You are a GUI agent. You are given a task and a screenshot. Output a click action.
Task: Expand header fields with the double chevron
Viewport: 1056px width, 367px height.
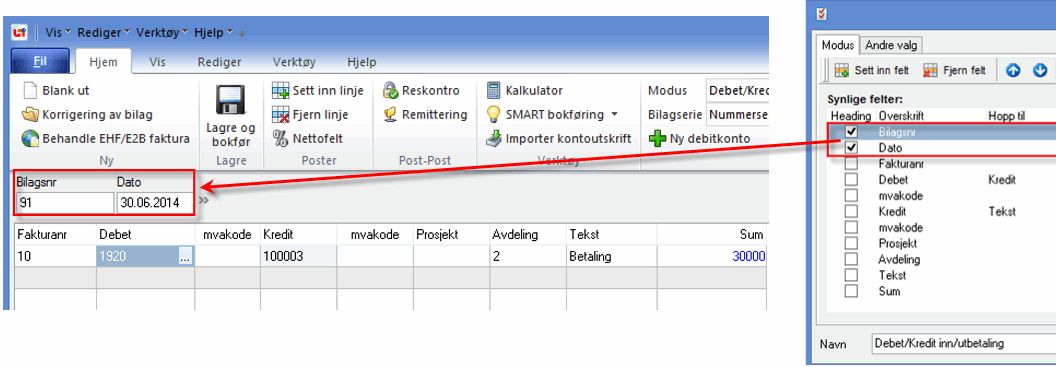tap(204, 200)
